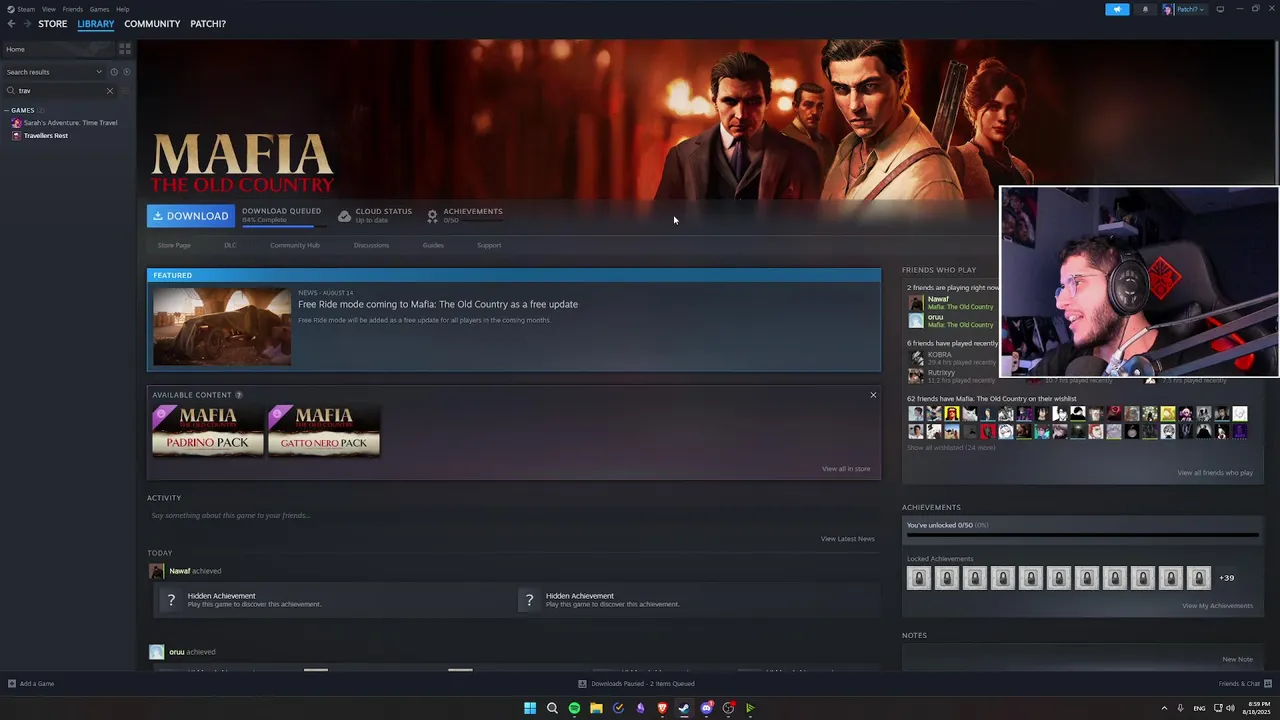The height and width of the screenshot is (720, 1280).
Task: Select Sarah's Adventure: Time Travel
Action: [x=64, y=123]
